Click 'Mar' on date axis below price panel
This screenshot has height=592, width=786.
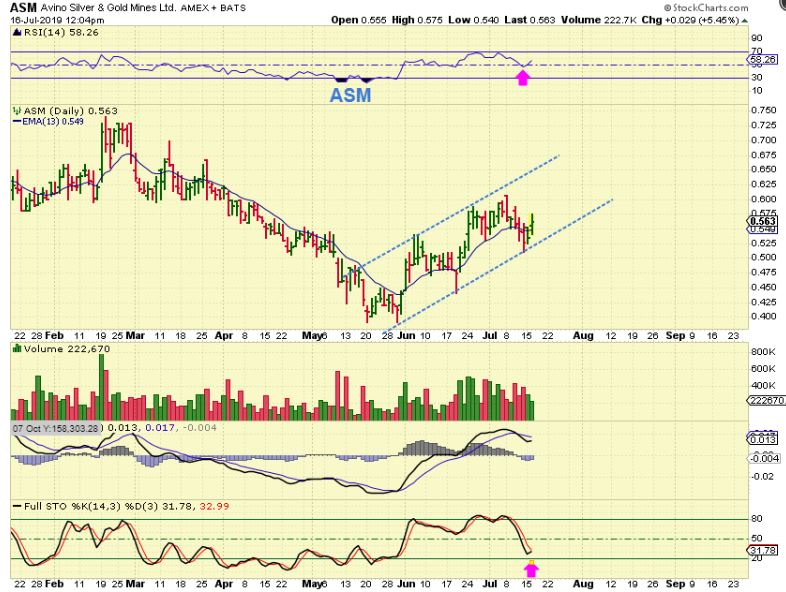tap(135, 335)
